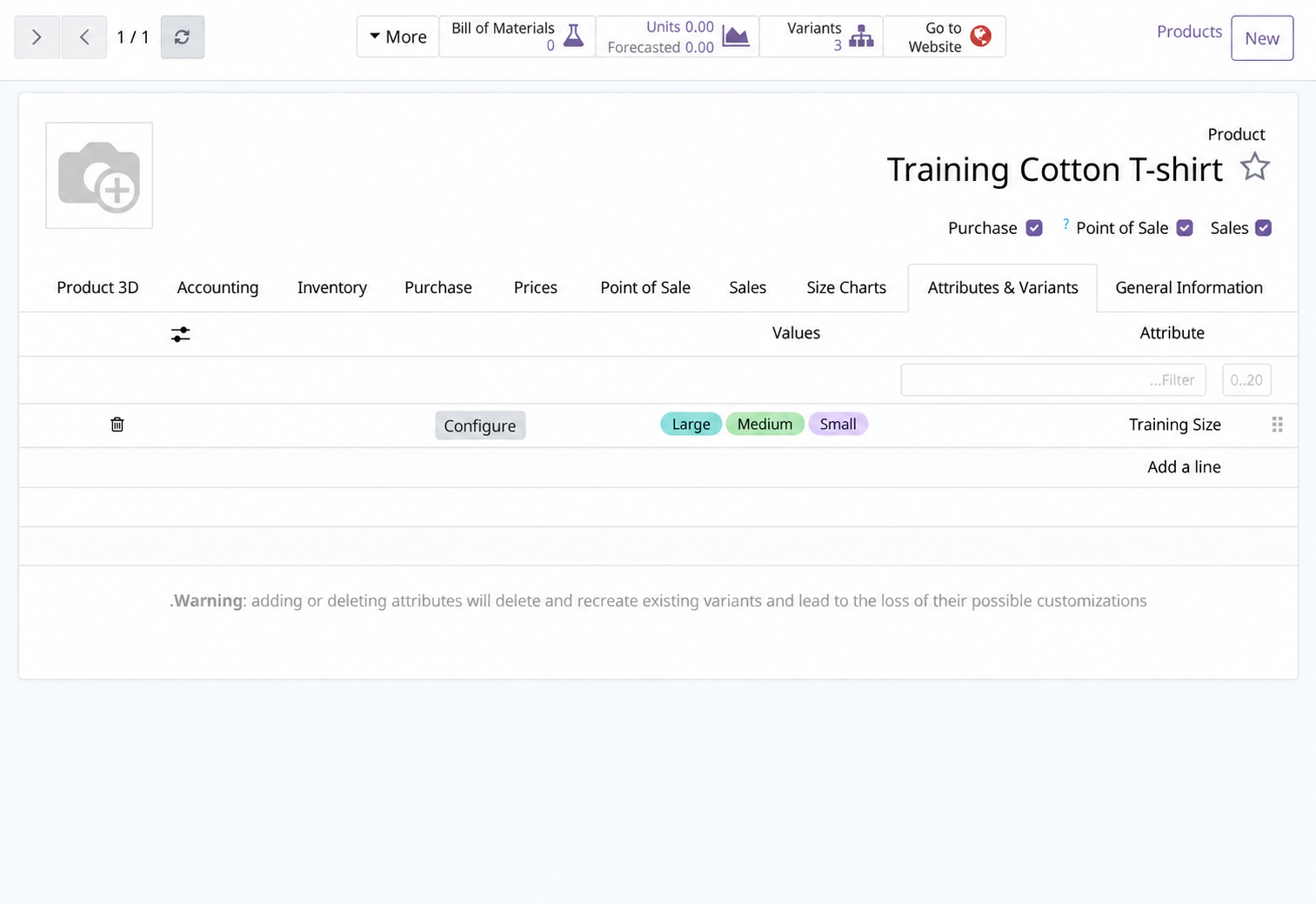Viewport: 1316px width, 904px height.
Task: Go to previous record arrow
Action: [84, 37]
